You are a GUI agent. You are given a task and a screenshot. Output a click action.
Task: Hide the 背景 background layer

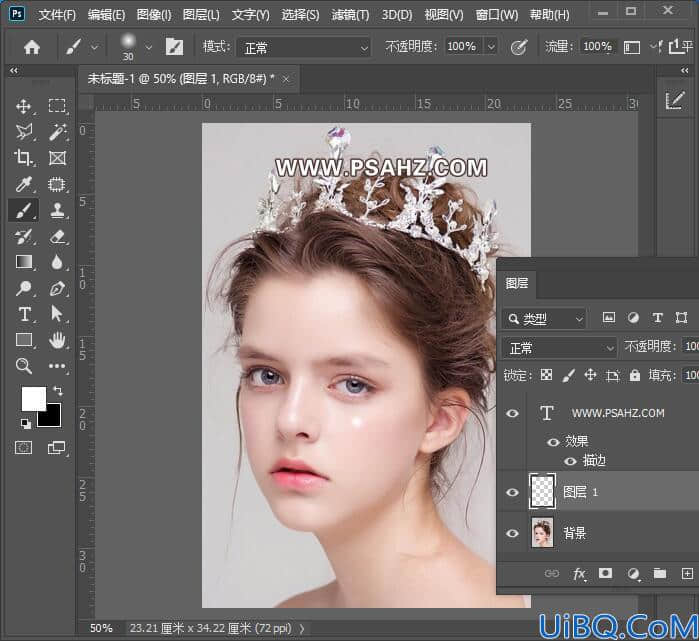(513, 533)
